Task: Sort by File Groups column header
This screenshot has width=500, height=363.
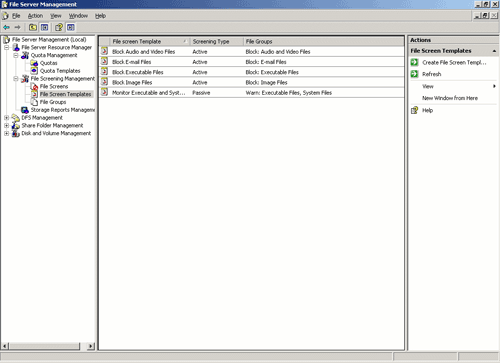Action: tap(323, 41)
